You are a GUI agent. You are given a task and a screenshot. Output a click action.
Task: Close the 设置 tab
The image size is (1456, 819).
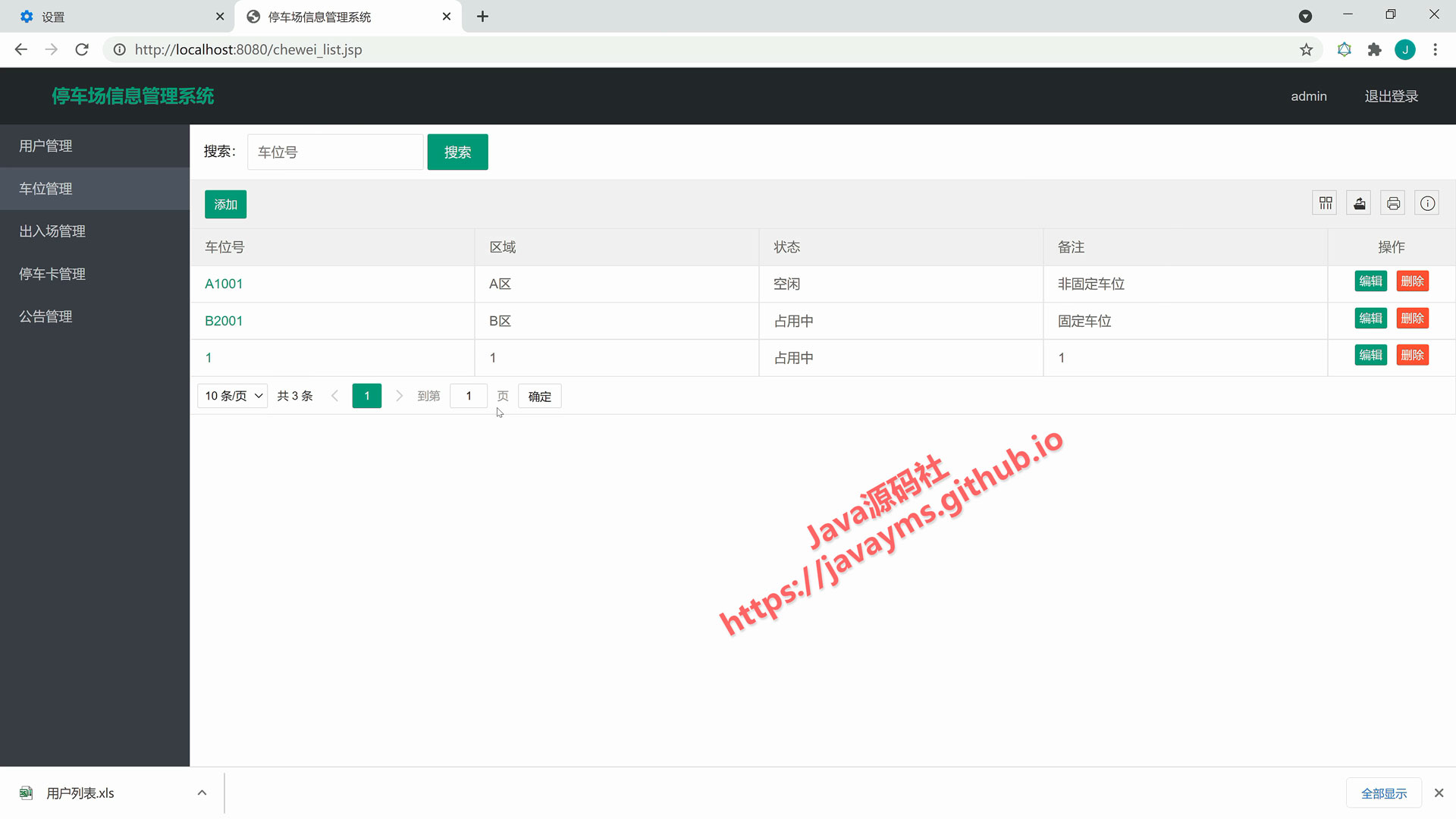(220, 17)
